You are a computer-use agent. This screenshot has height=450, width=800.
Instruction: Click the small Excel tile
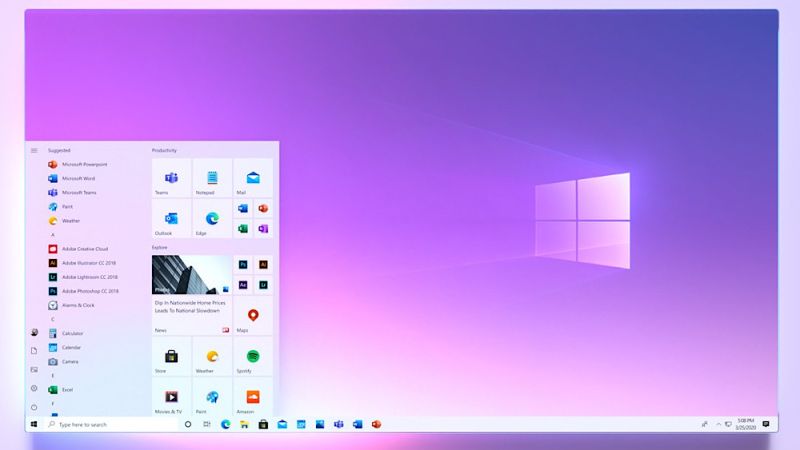[x=243, y=229]
